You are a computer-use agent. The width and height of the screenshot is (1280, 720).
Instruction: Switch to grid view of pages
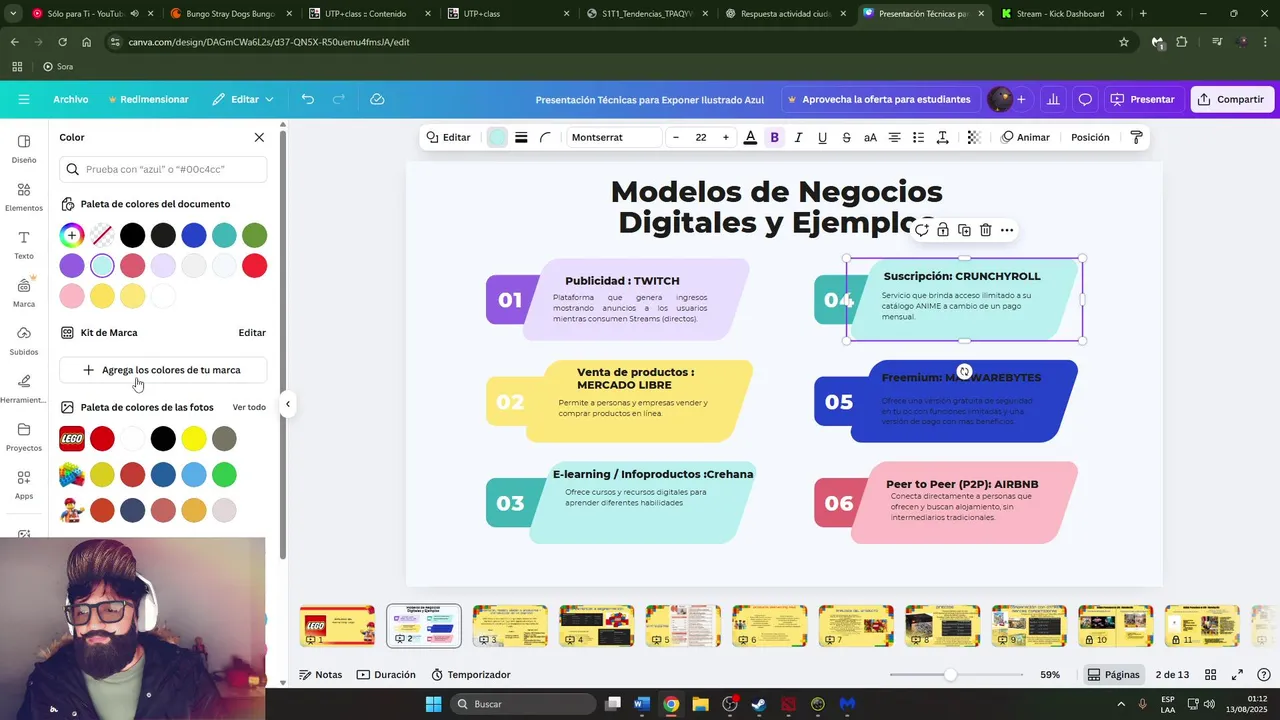click(1210, 675)
